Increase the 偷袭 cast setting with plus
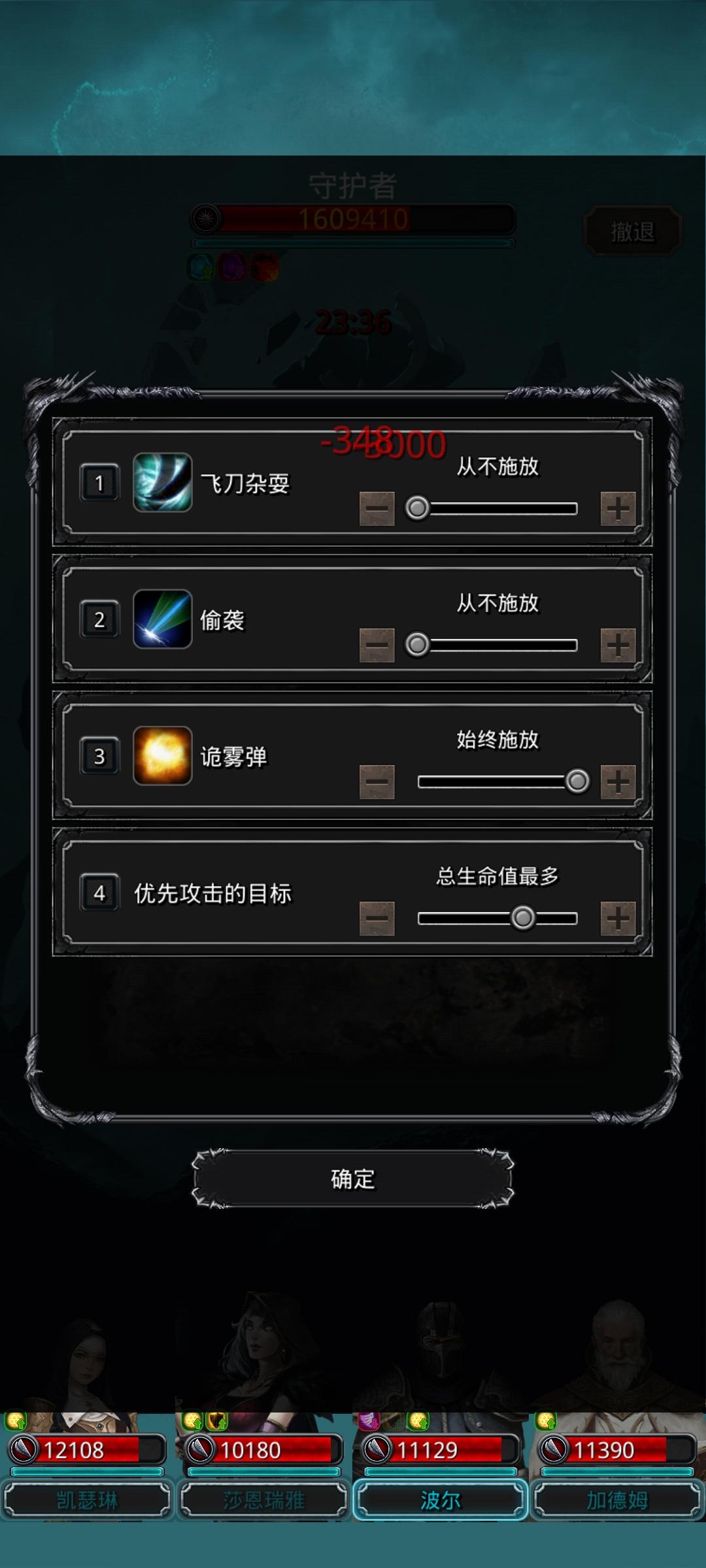Image resolution: width=706 pixels, height=1568 pixels. pos(618,645)
